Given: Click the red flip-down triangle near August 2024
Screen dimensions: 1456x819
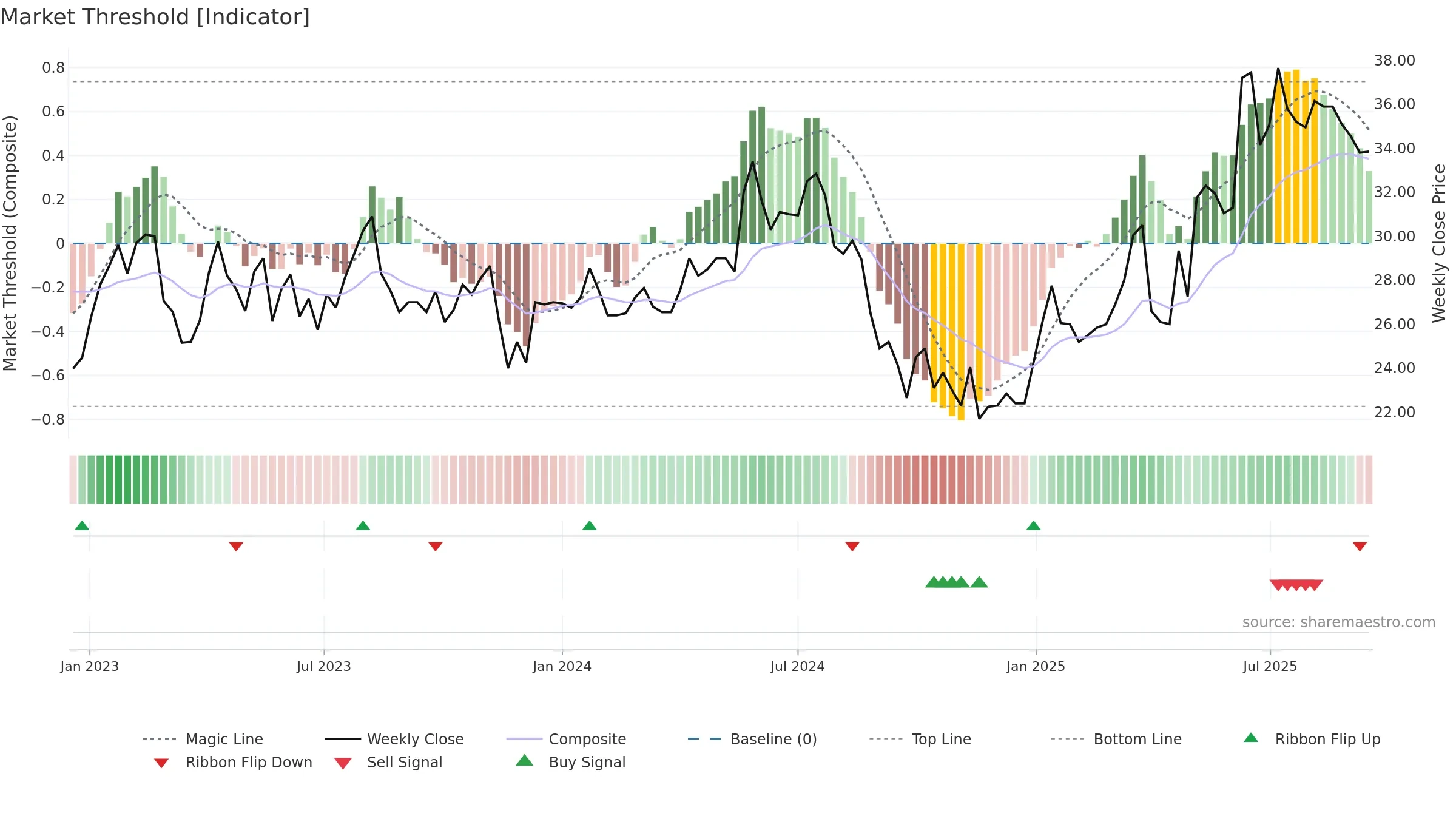Looking at the screenshot, I should tap(852, 547).
